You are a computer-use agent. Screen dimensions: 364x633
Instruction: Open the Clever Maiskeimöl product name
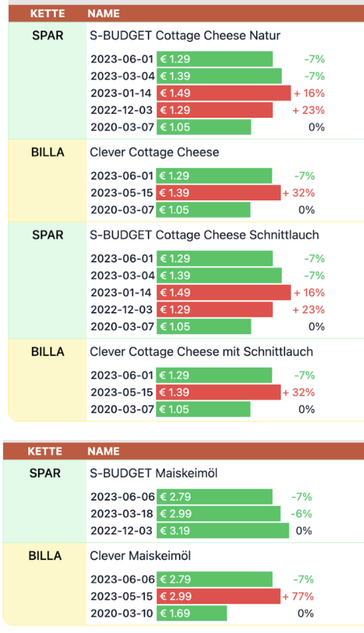(x=140, y=556)
